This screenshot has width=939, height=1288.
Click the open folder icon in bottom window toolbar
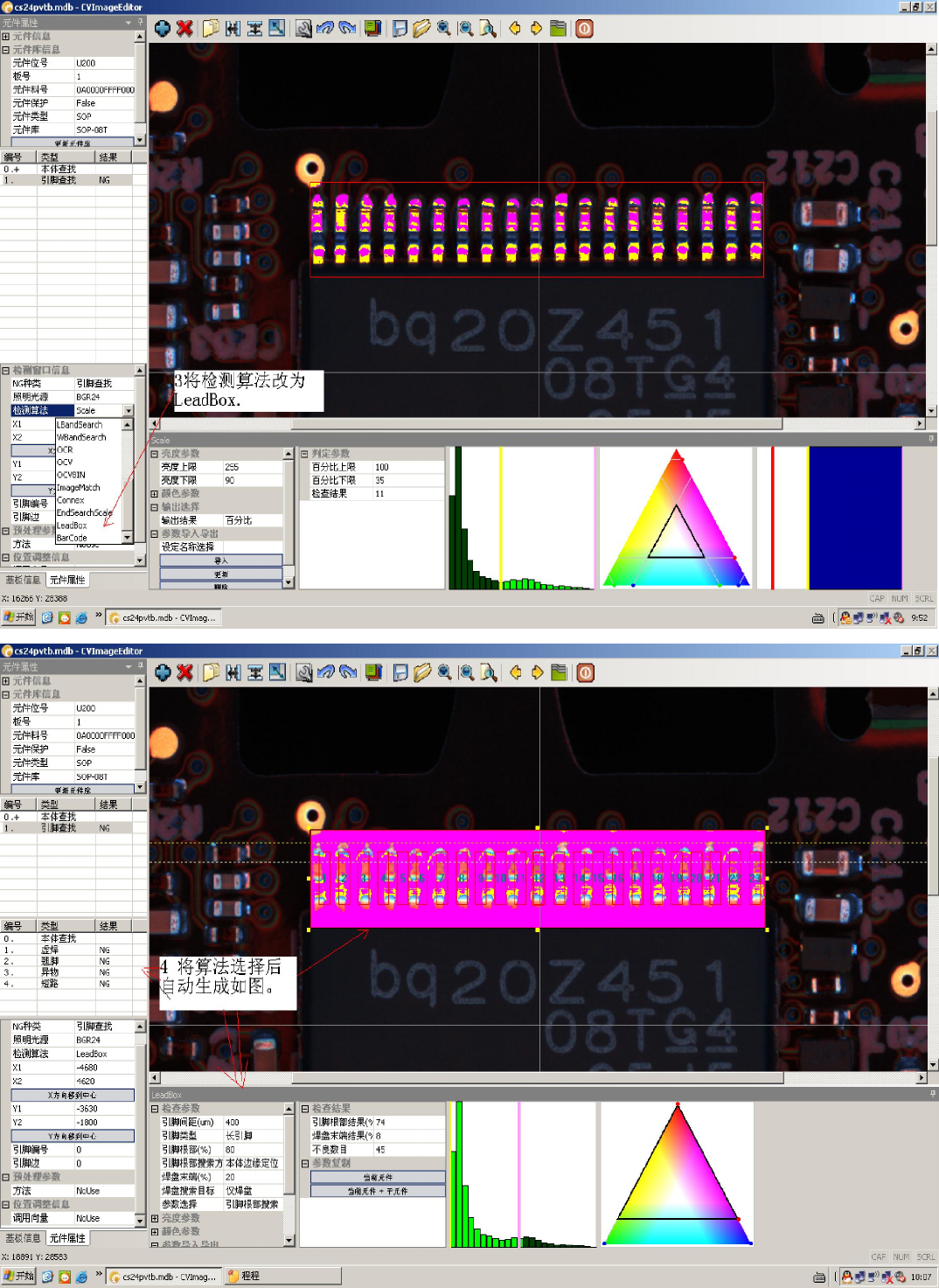click(x=422, y=672)
